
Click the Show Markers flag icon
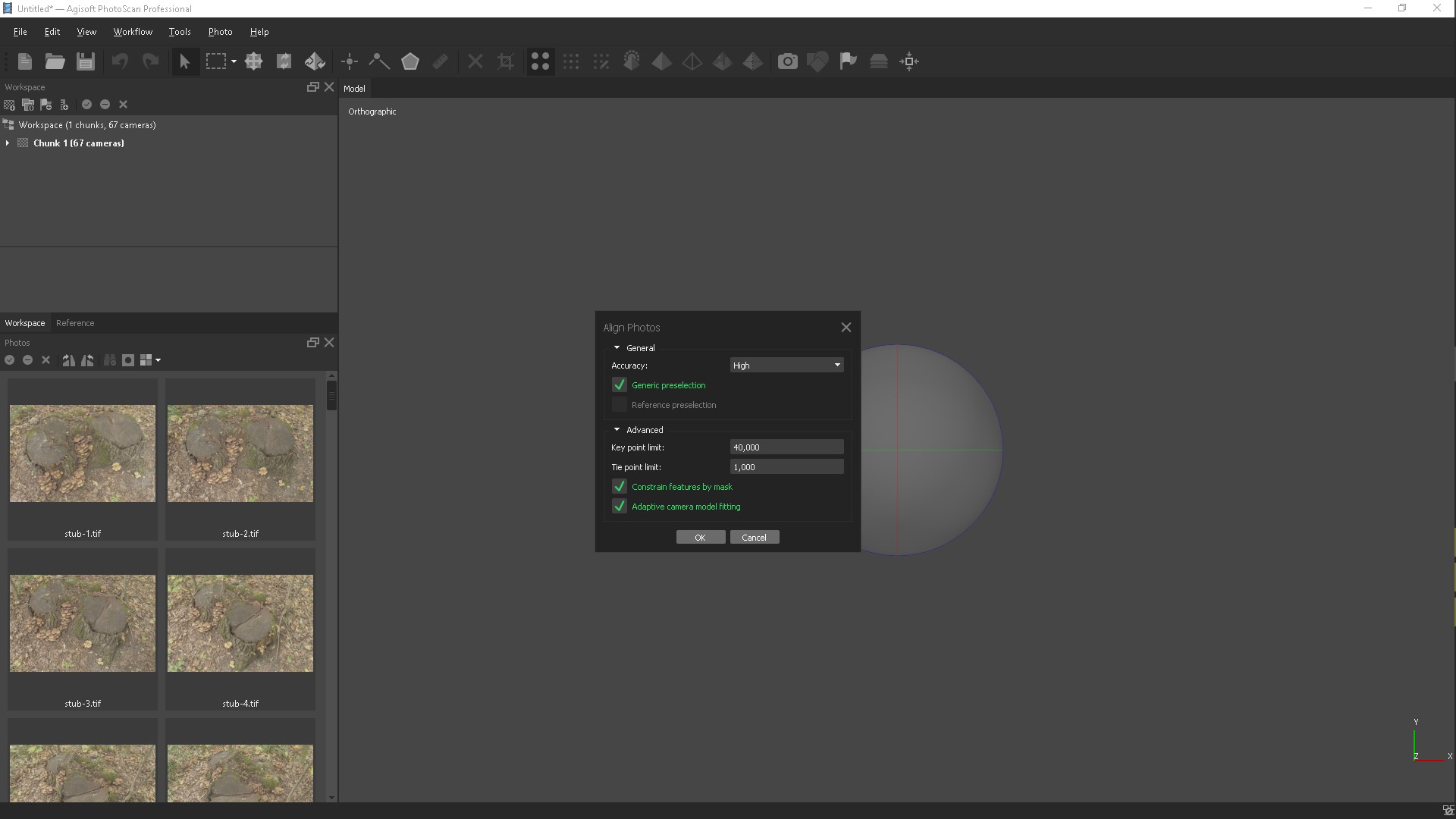[848, 61]
